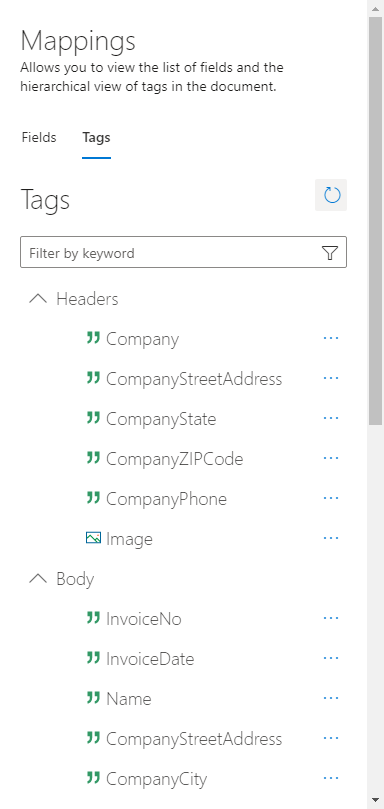Click the quote icon beside Name
This screenshot has height=809, width=384.
pyautogui.click(x=93, y=698)
